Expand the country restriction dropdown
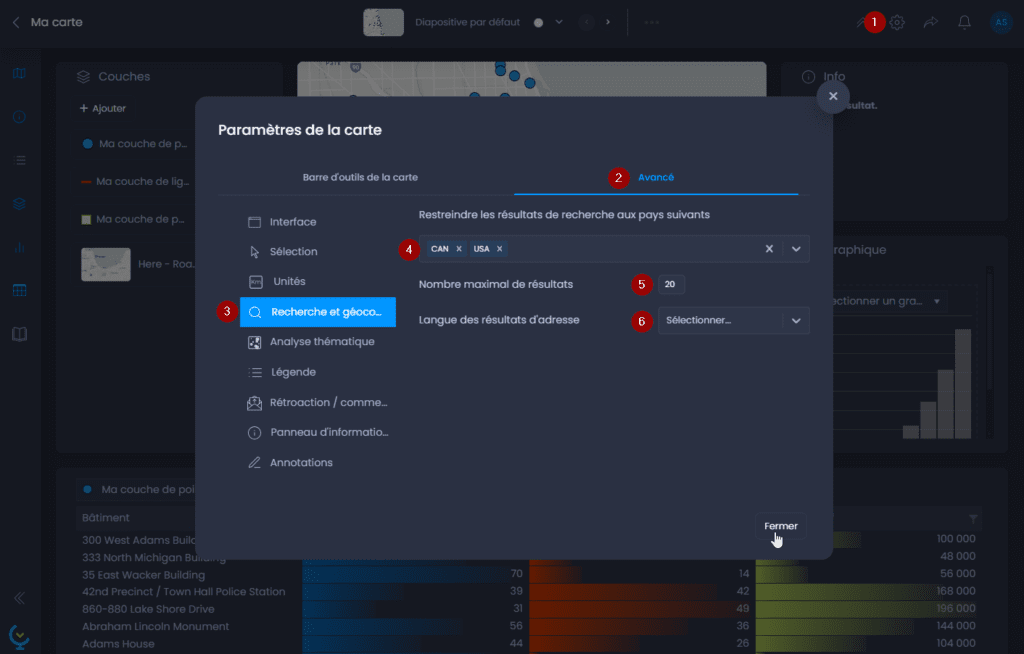Image resolution: width=1024 pixels, height=654 pixels. point(796,249)
